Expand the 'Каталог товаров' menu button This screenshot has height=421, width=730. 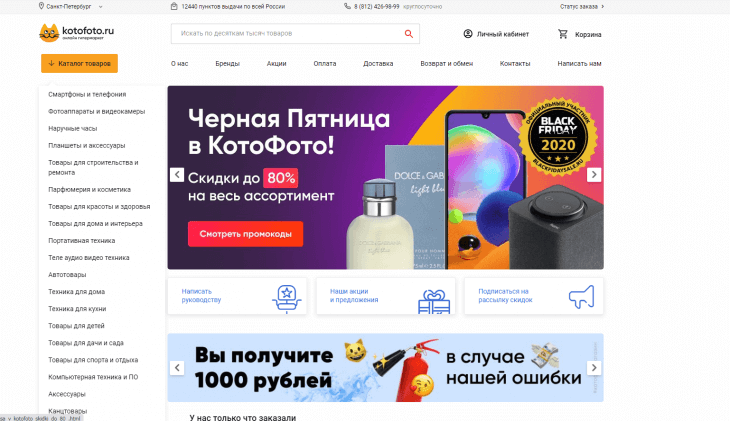[79, 63]
